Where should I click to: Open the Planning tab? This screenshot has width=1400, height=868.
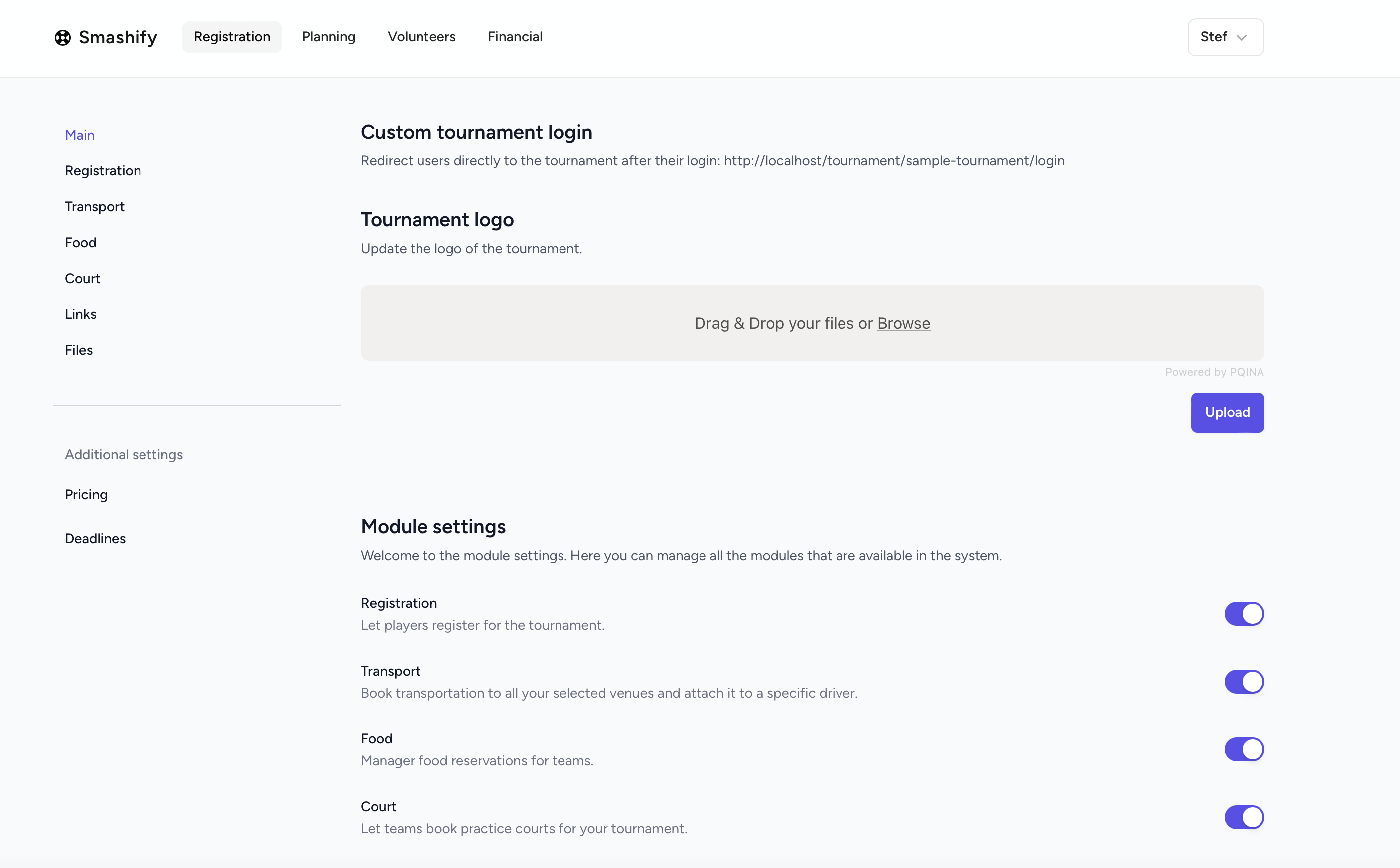coord(328,37)
